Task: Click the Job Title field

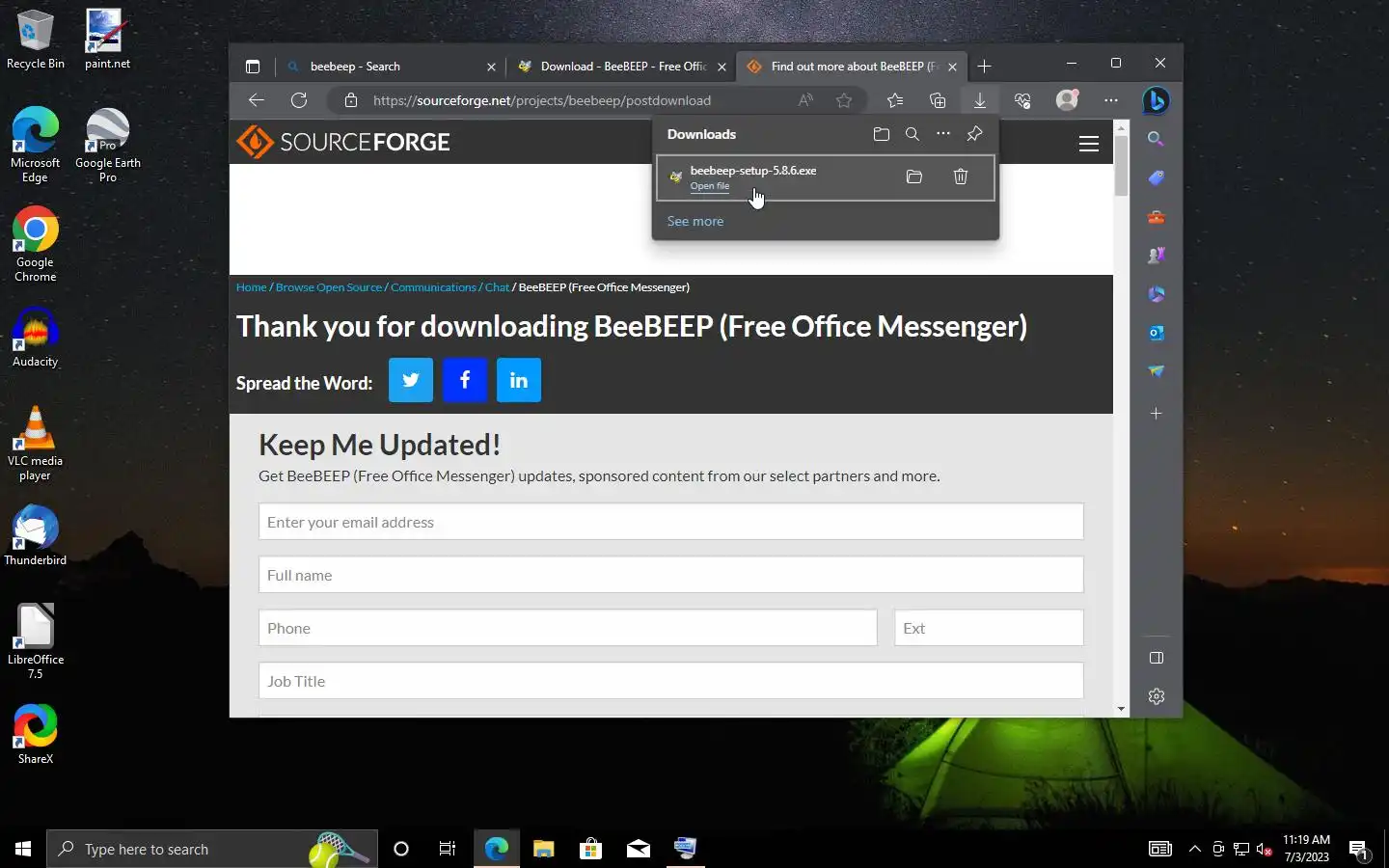Action: tap(671, 681)
